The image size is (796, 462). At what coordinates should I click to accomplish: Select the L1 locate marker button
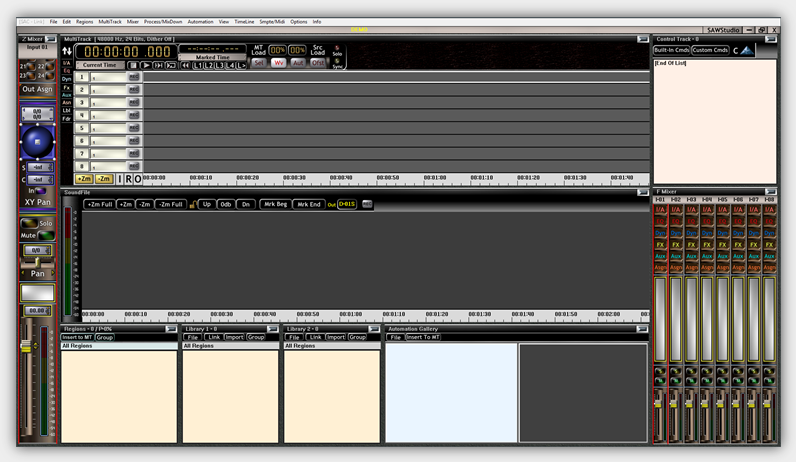(199, 65)
